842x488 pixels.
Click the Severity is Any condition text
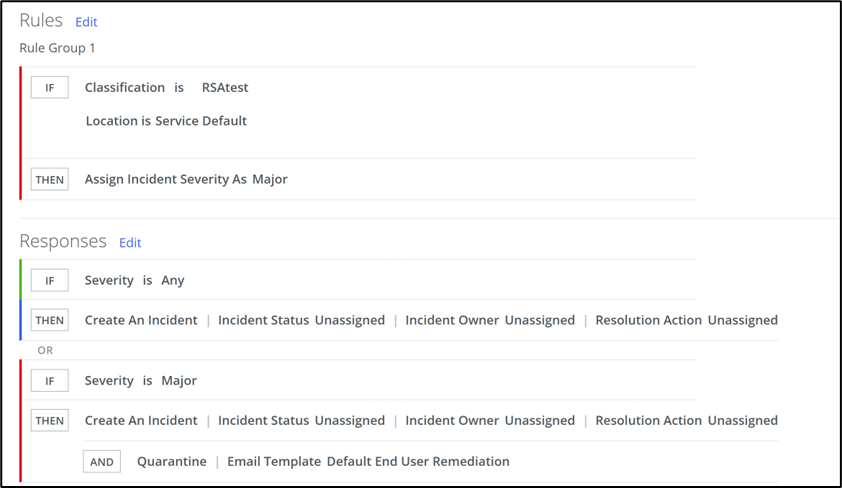click(134, 281)
